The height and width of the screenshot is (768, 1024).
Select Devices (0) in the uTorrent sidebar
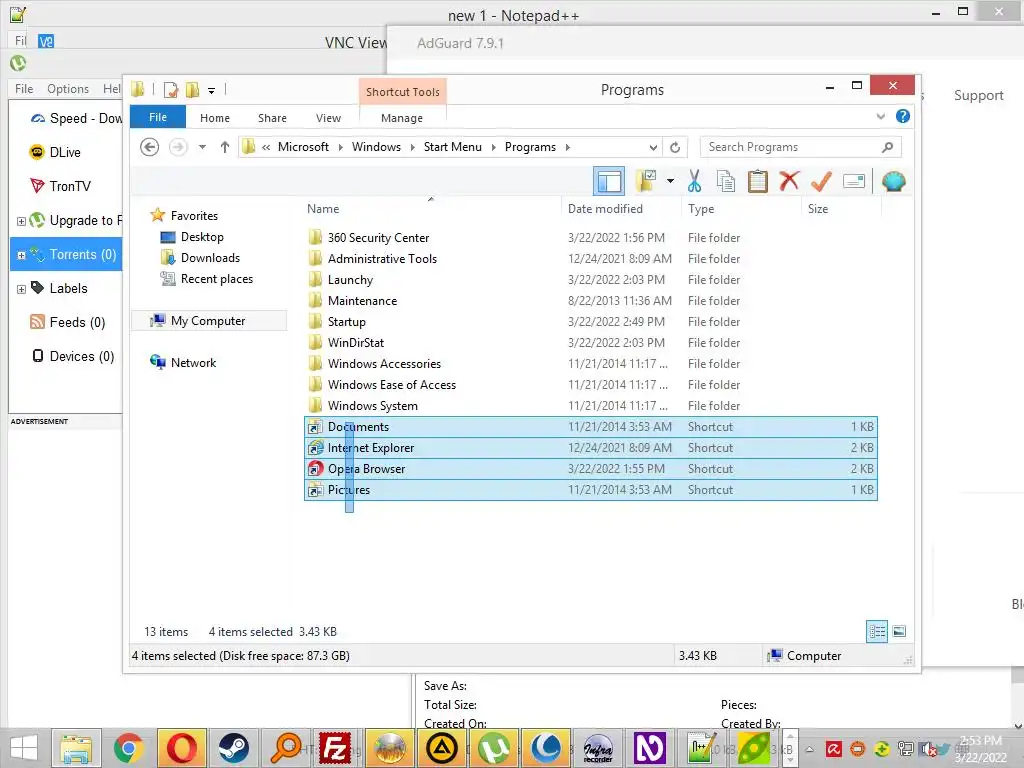73,356
